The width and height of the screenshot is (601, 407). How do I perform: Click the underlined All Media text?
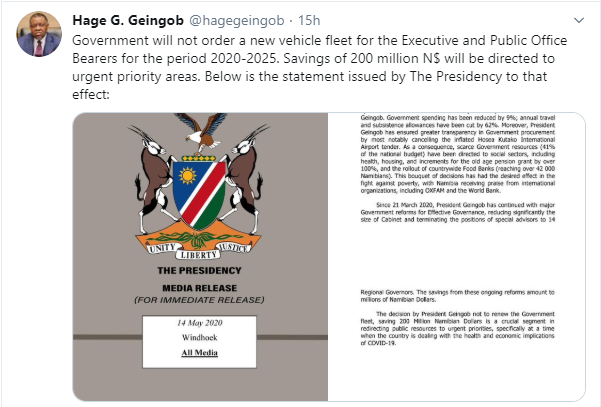point(199,353)
